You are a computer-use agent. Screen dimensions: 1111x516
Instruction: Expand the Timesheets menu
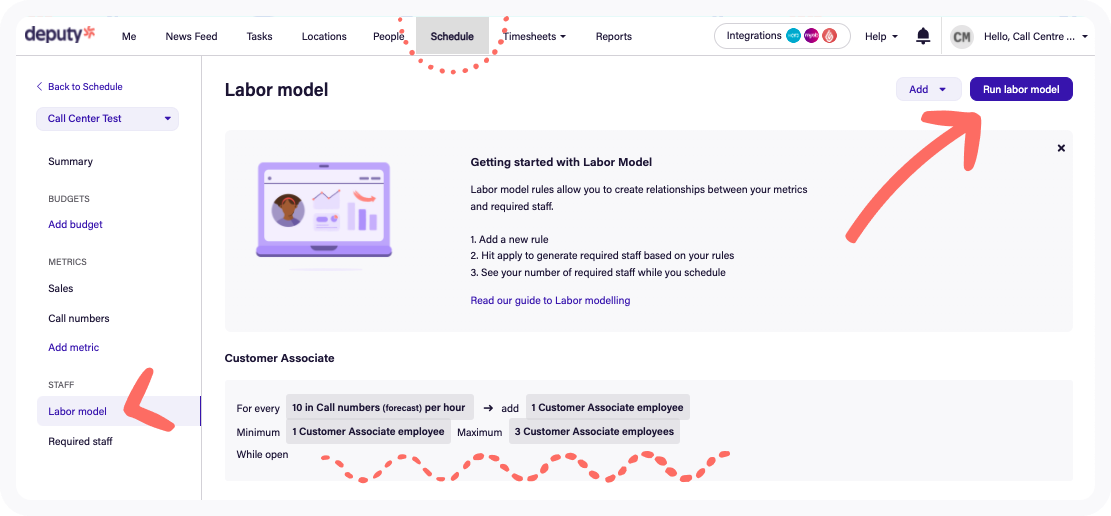tap(534, 36)
